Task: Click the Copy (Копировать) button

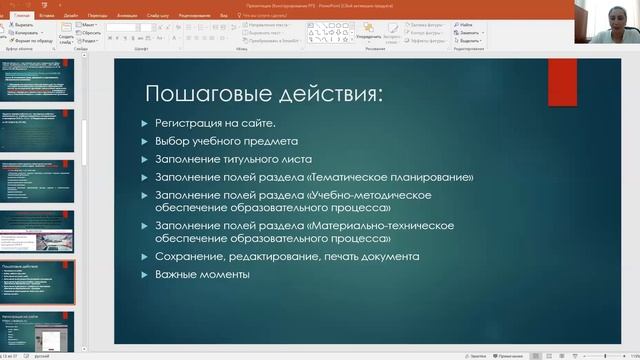Action: [25, 33]
